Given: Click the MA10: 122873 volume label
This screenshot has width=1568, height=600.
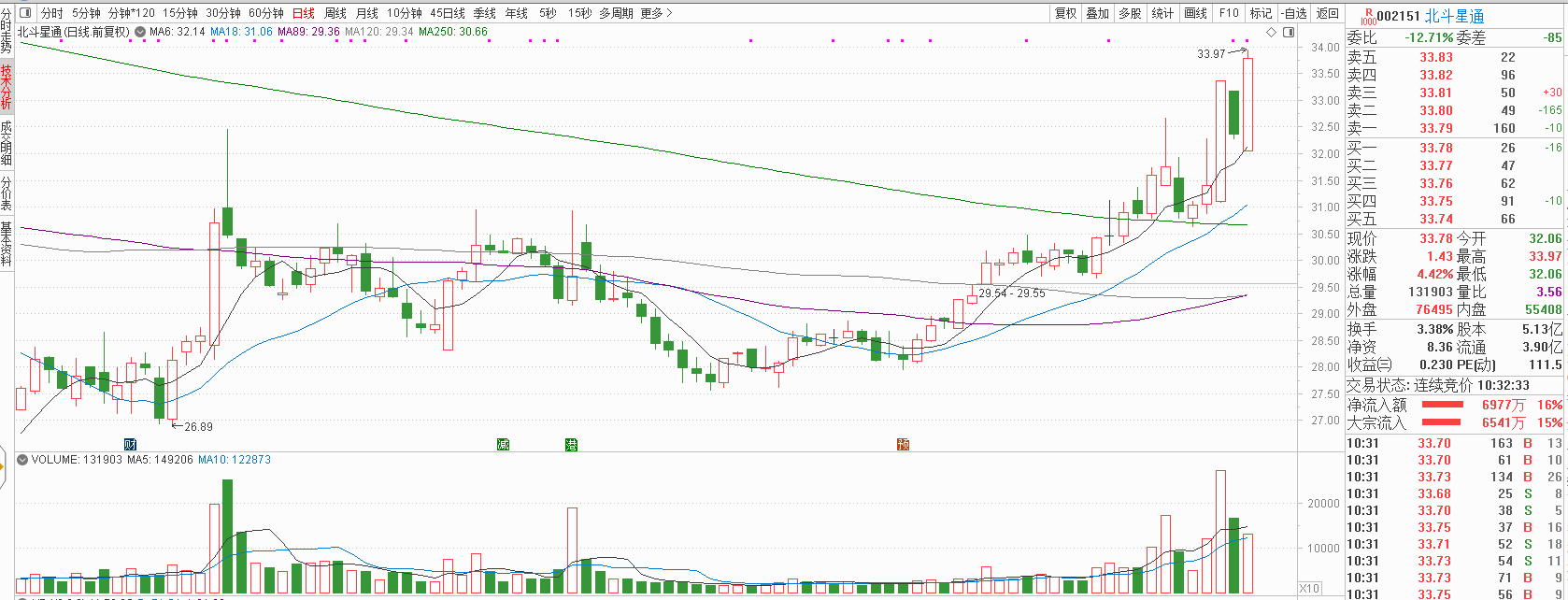Looking at the screenshot, I should coord(235,460).
